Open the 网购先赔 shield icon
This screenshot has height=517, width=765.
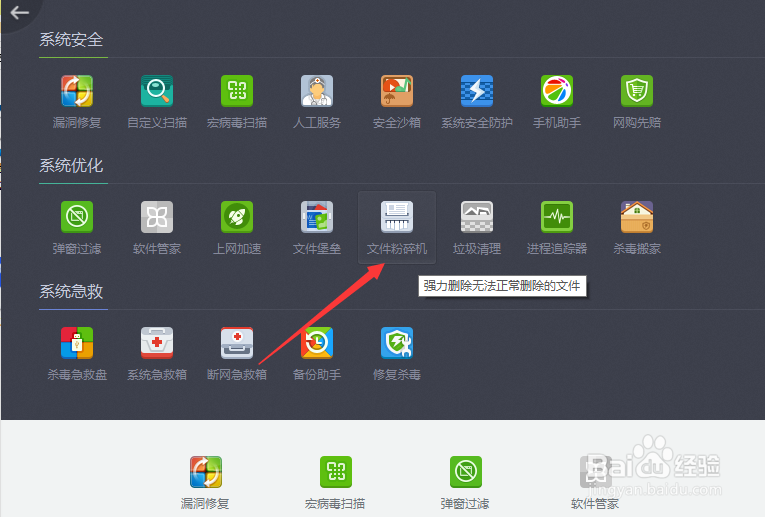click(x=637, y=91)
